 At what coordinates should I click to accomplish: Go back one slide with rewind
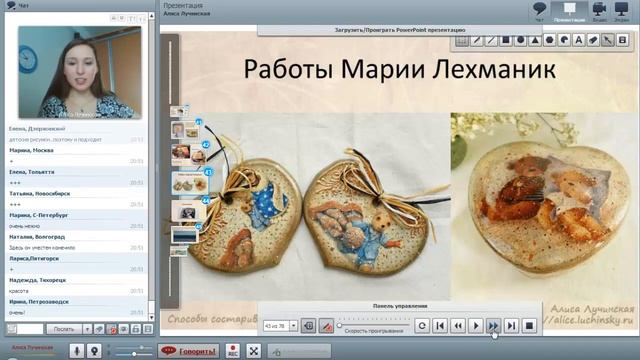(458, 326)
